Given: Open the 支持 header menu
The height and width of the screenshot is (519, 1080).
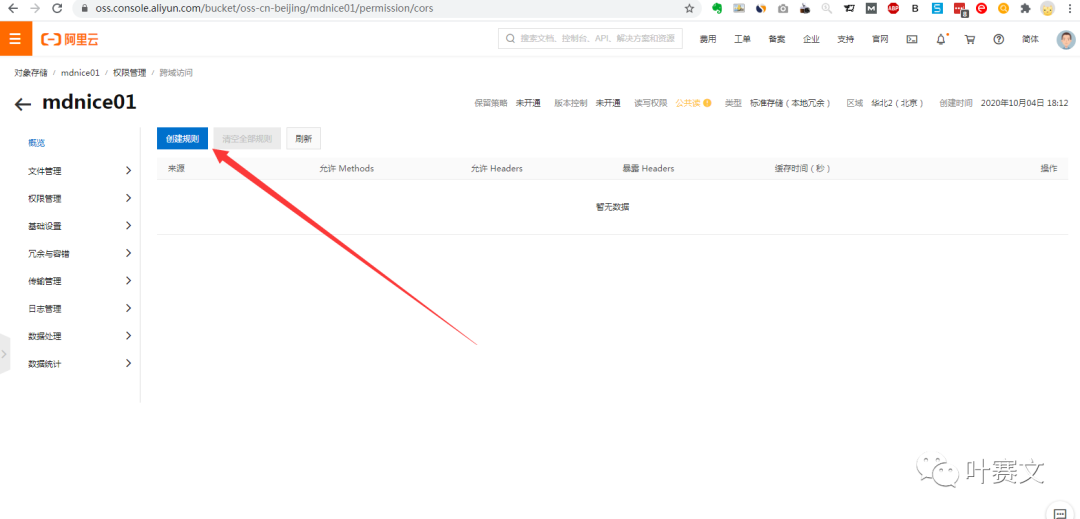Looking at the screenshot, I should click(846, 39).
